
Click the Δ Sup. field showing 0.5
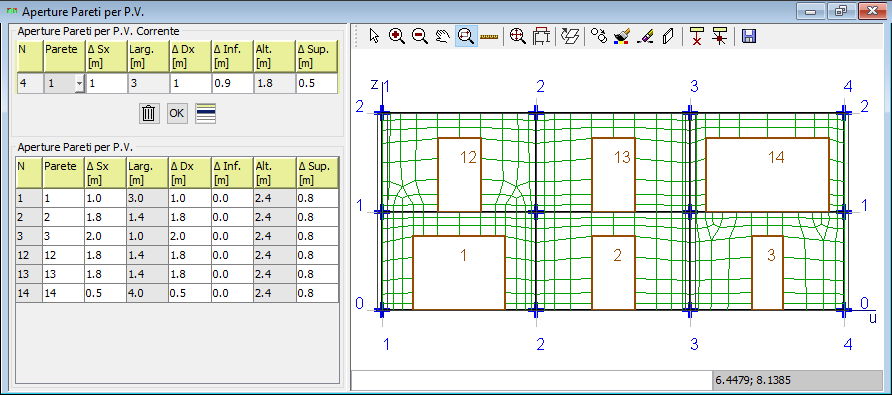coord(317,84)
